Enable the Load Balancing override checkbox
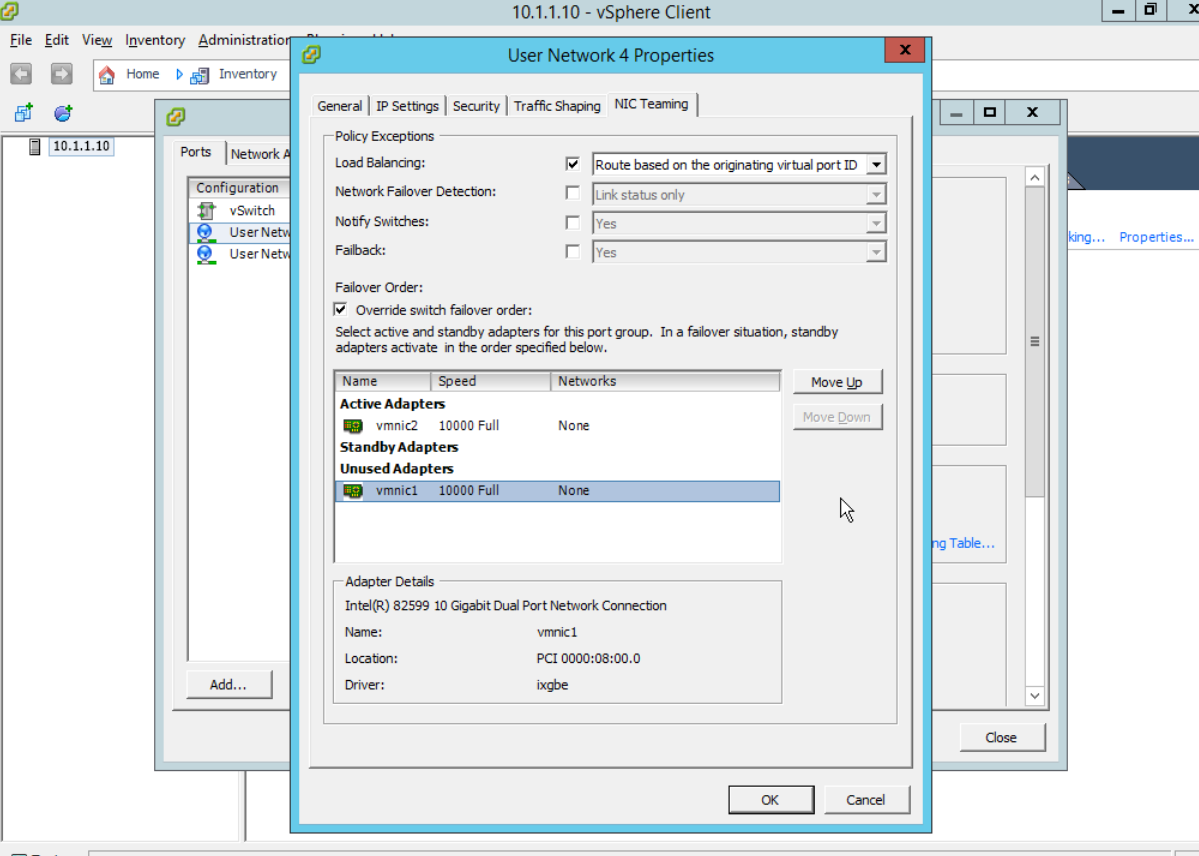This screenshot has height=856, width=1199. (572, 164)
